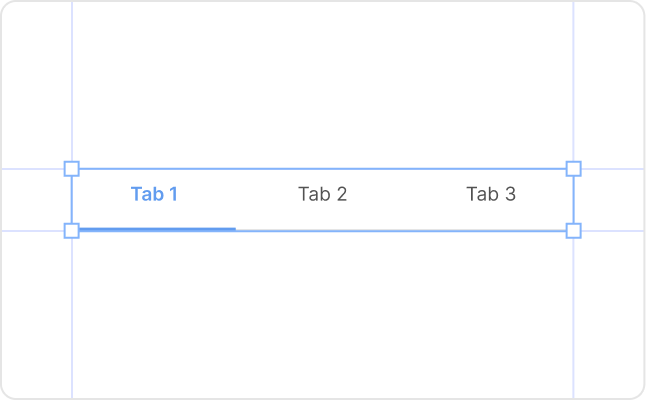Click the top-right resize handle
646x400 pixels.
573,169
